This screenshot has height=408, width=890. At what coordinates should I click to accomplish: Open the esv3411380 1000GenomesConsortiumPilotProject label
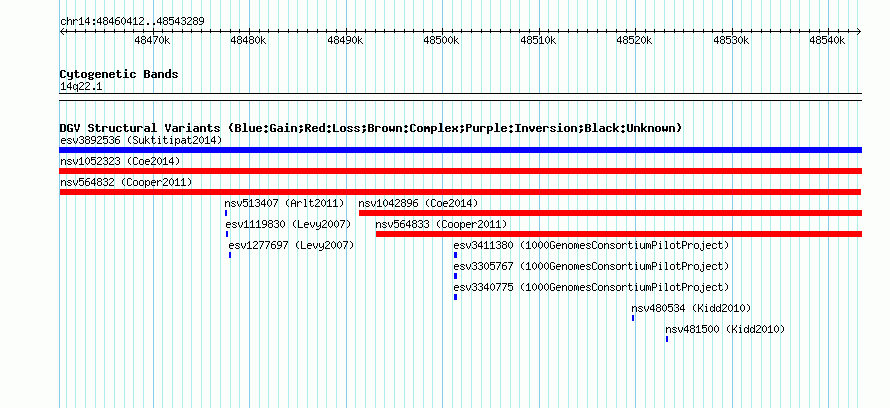click(x=591, y=245)
